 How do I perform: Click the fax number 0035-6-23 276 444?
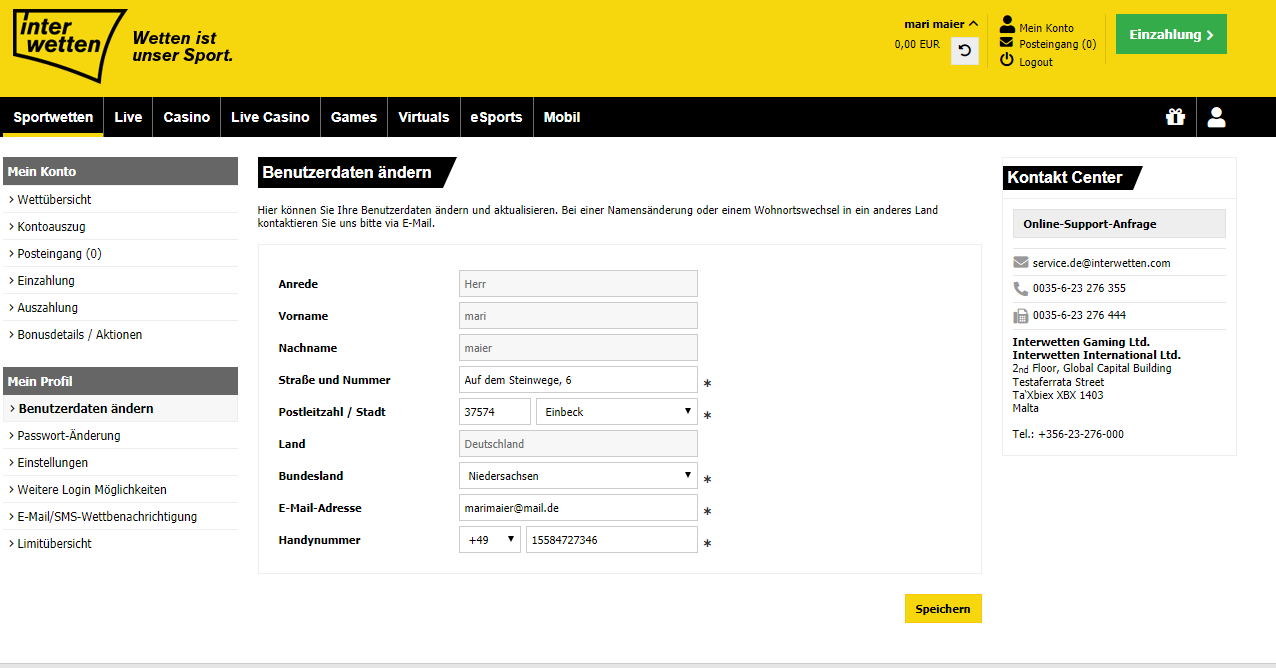[1079, 315]
